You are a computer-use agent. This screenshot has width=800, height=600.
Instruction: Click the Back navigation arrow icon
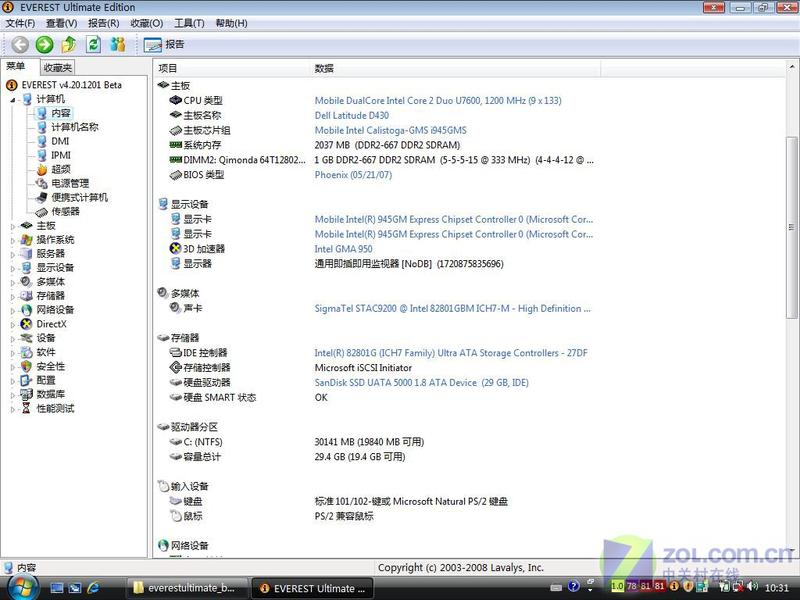click(x=20, y=44)
